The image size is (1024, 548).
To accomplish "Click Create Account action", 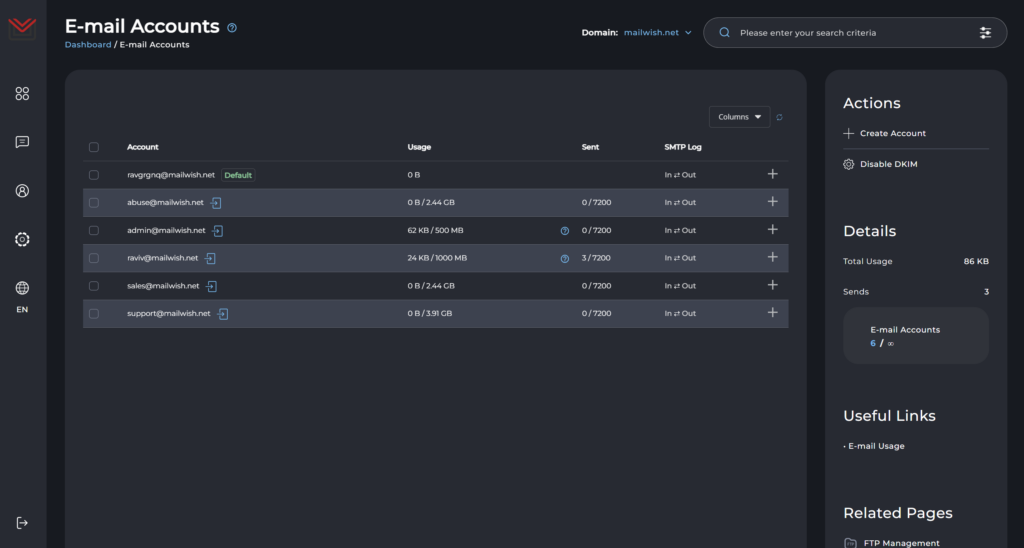I will click(x=892, y=133).
